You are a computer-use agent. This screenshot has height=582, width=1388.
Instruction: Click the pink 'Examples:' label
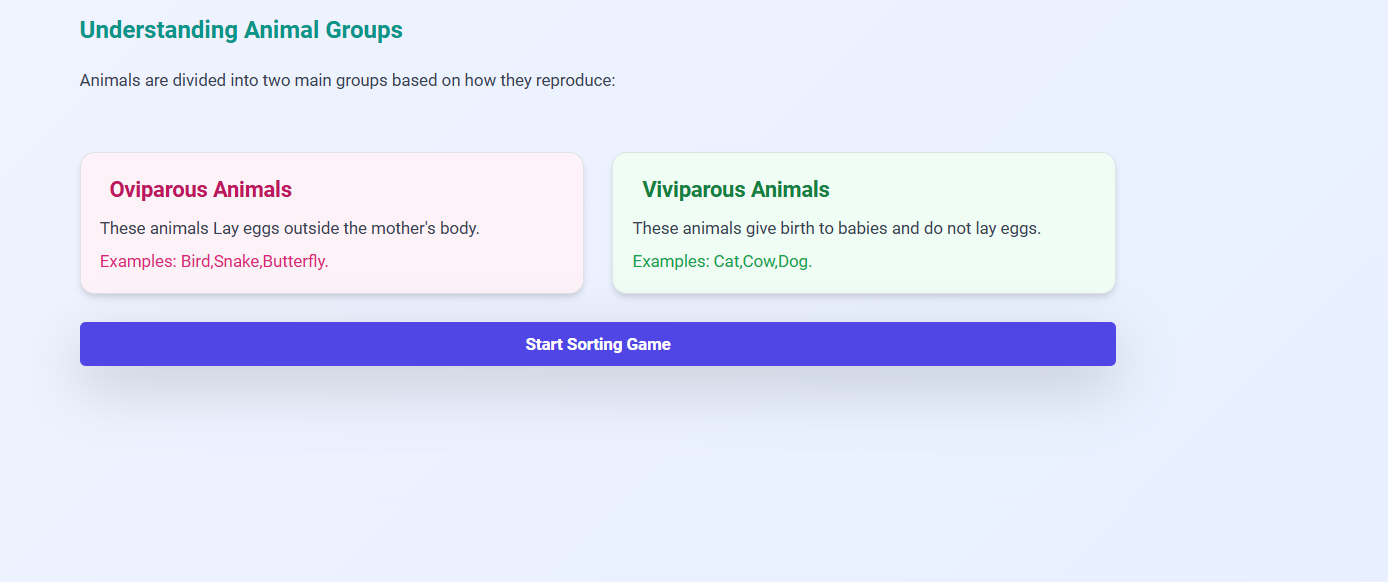tap(138, 261)
